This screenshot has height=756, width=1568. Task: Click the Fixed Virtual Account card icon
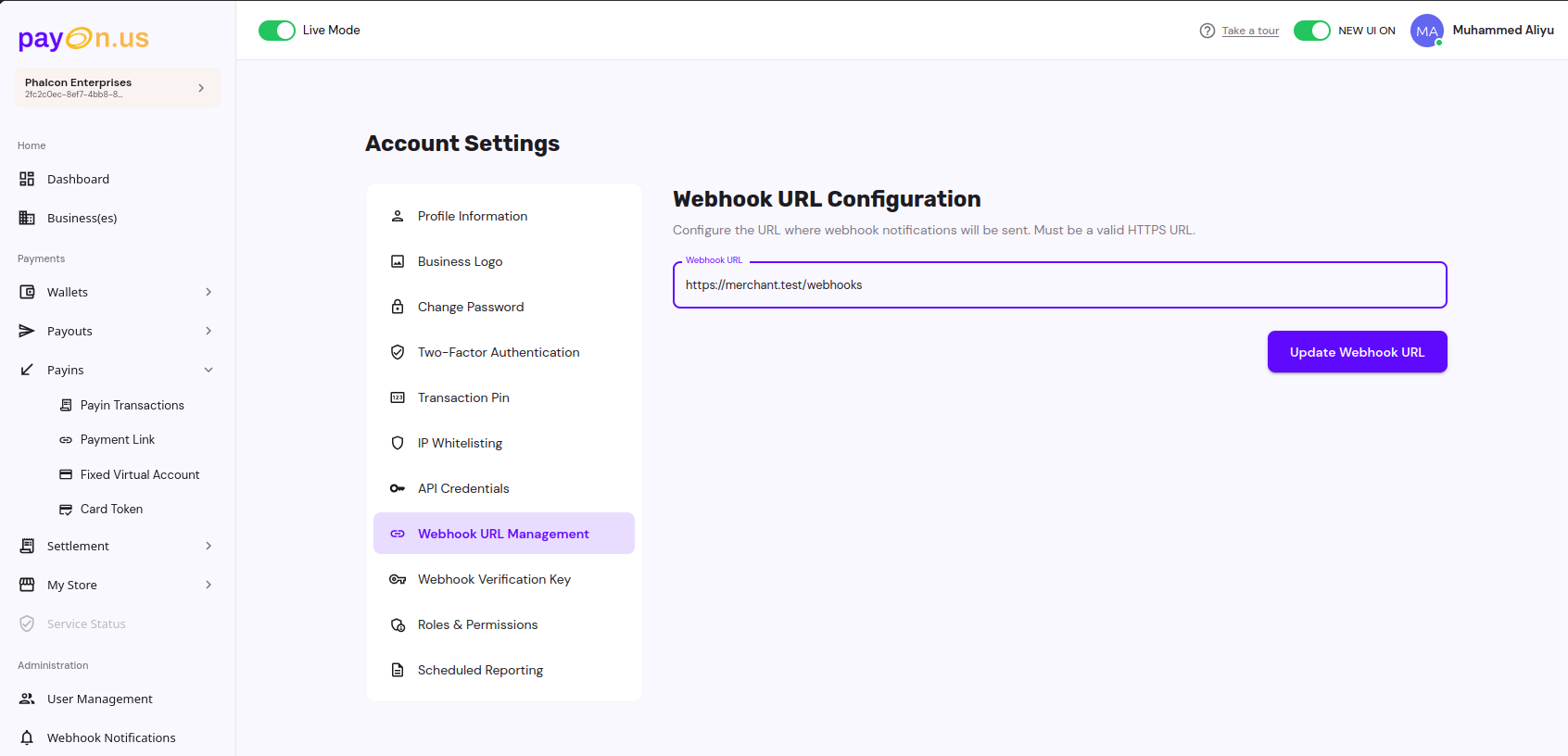[x=66, y=474]
